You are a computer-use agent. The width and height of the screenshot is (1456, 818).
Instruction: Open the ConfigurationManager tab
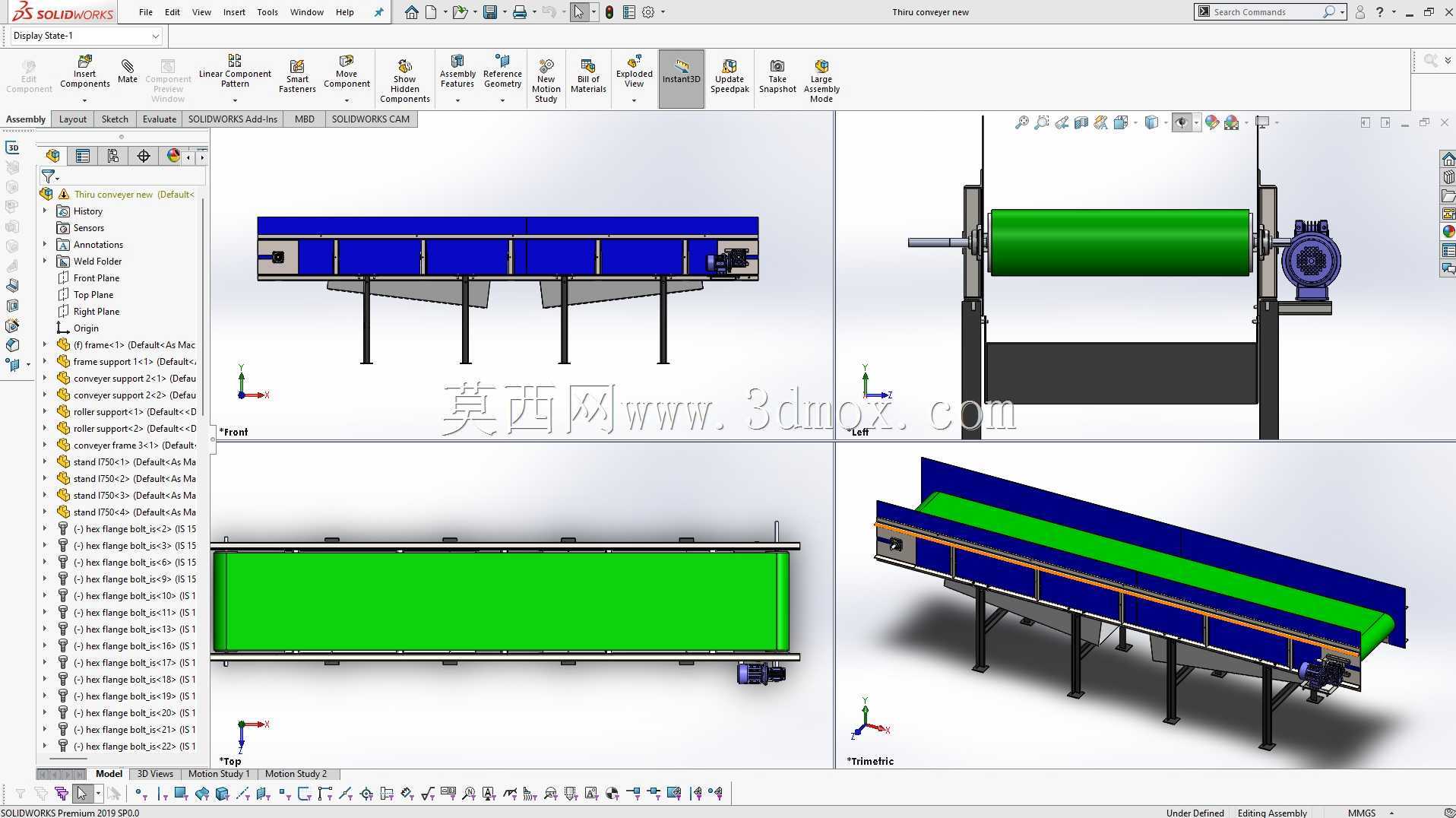tap(113, 156)
